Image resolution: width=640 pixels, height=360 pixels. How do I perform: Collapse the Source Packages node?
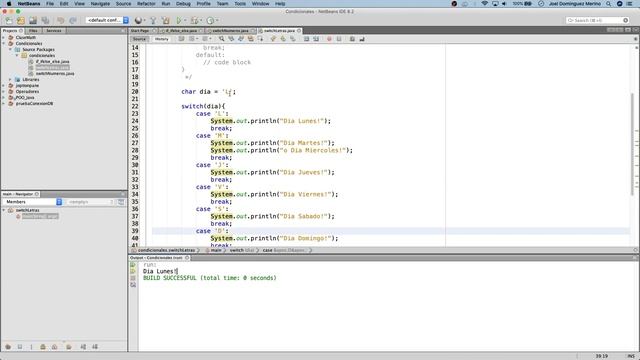click(x=11, y=49)
